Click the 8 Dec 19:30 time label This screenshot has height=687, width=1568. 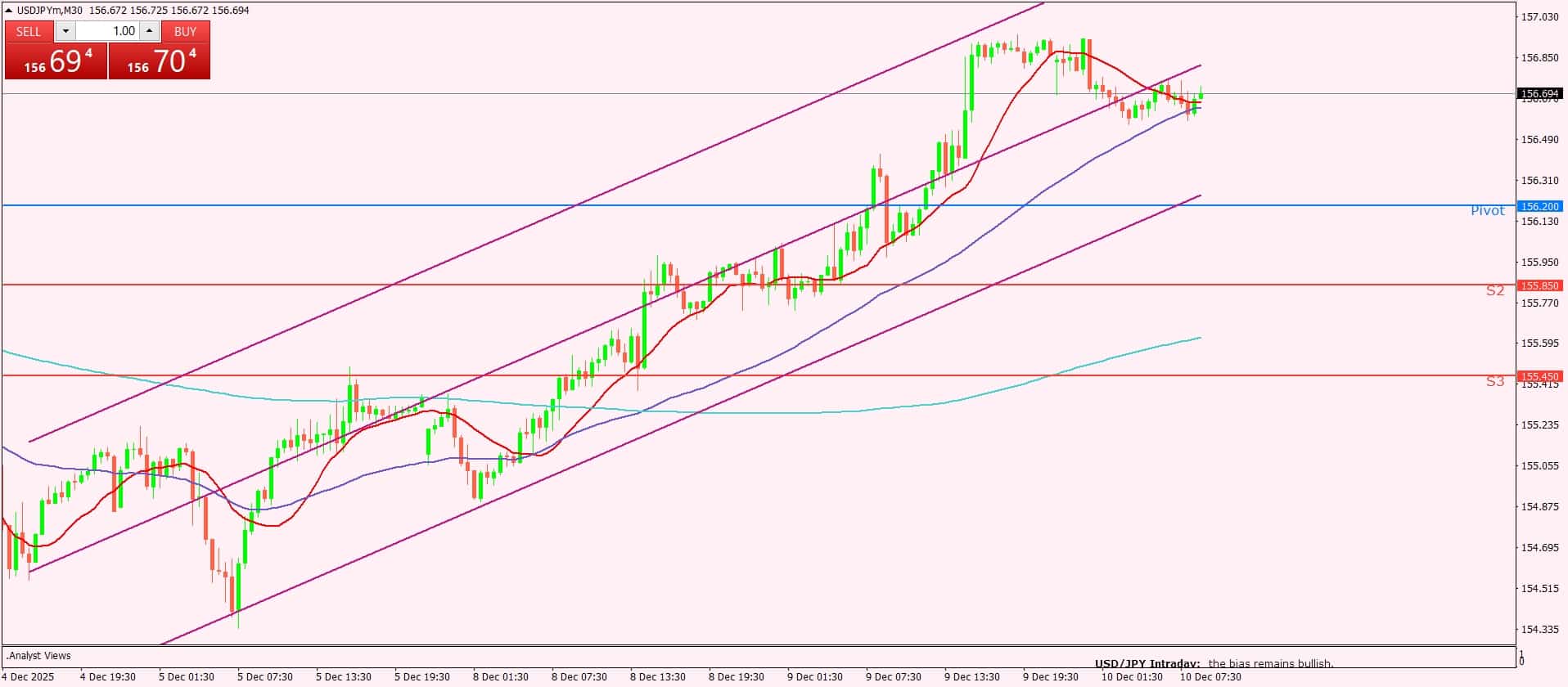click(x=737, y=677)
